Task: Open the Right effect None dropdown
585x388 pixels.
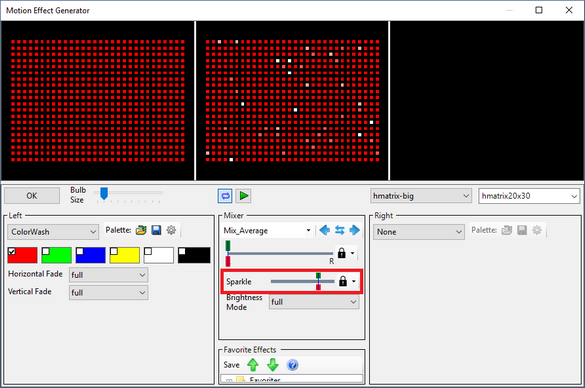Action: pos(419,232)
